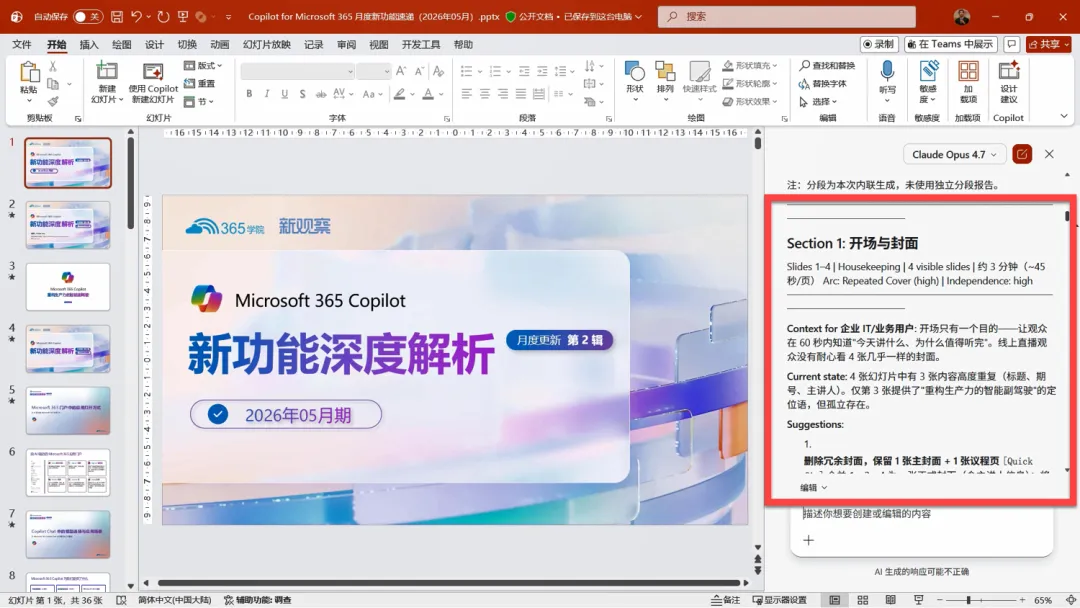
Task: Click 在 Teams 中展示 button
Action: [951, 44]
